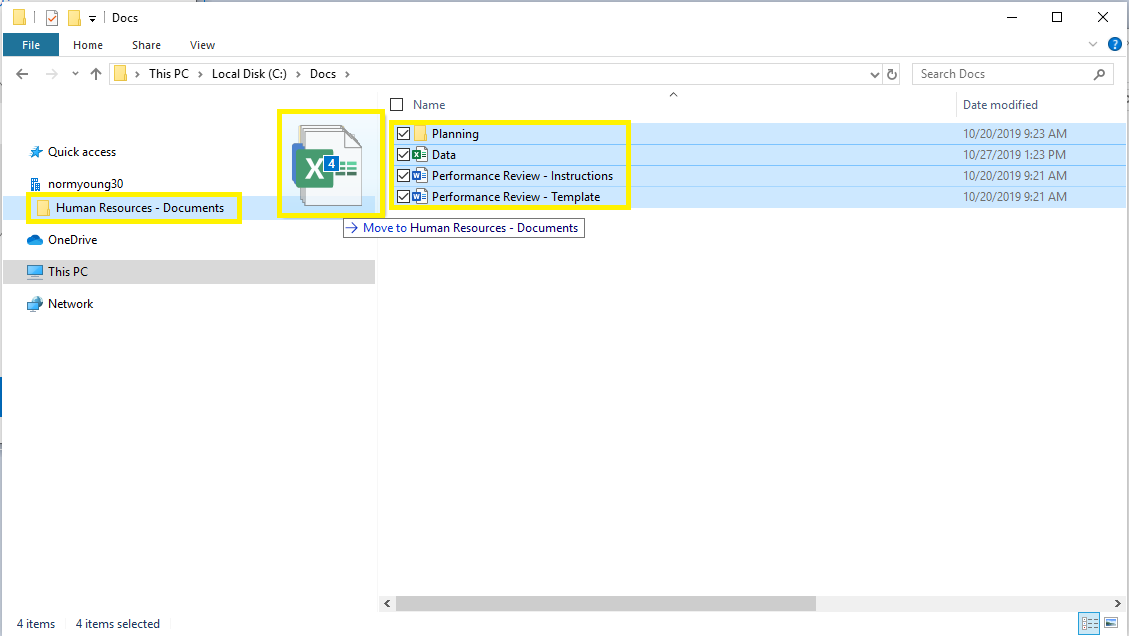This screenshot has height=636, width=1129.
Task: Expand the chevron after This PC breadcrumb
Action: (200, 74)
